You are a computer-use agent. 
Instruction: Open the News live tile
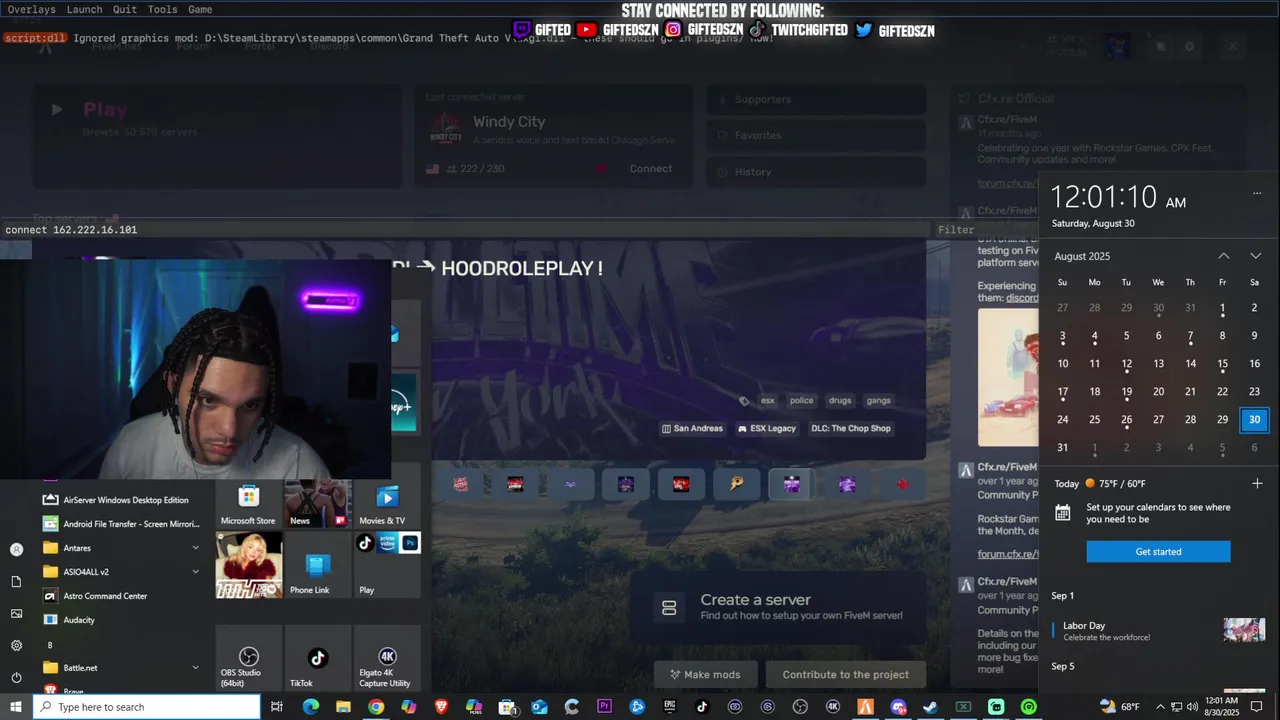tap(317, 504)
